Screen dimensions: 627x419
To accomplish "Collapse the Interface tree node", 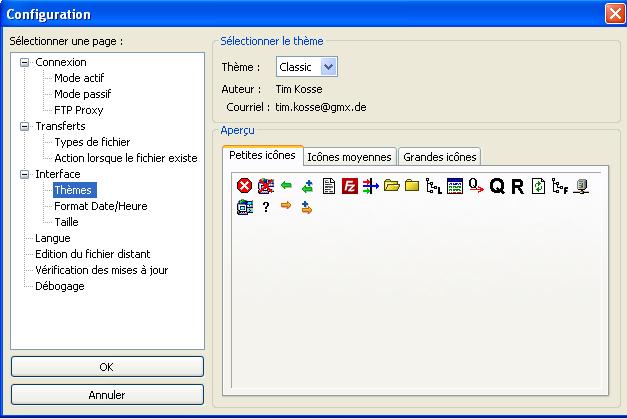I will 25,174.
